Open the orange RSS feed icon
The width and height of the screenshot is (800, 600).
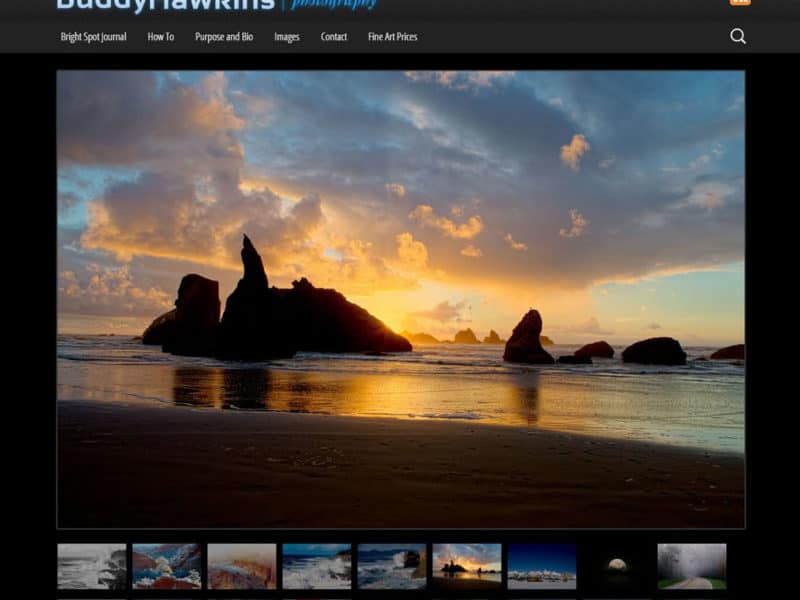click(740, 2)
